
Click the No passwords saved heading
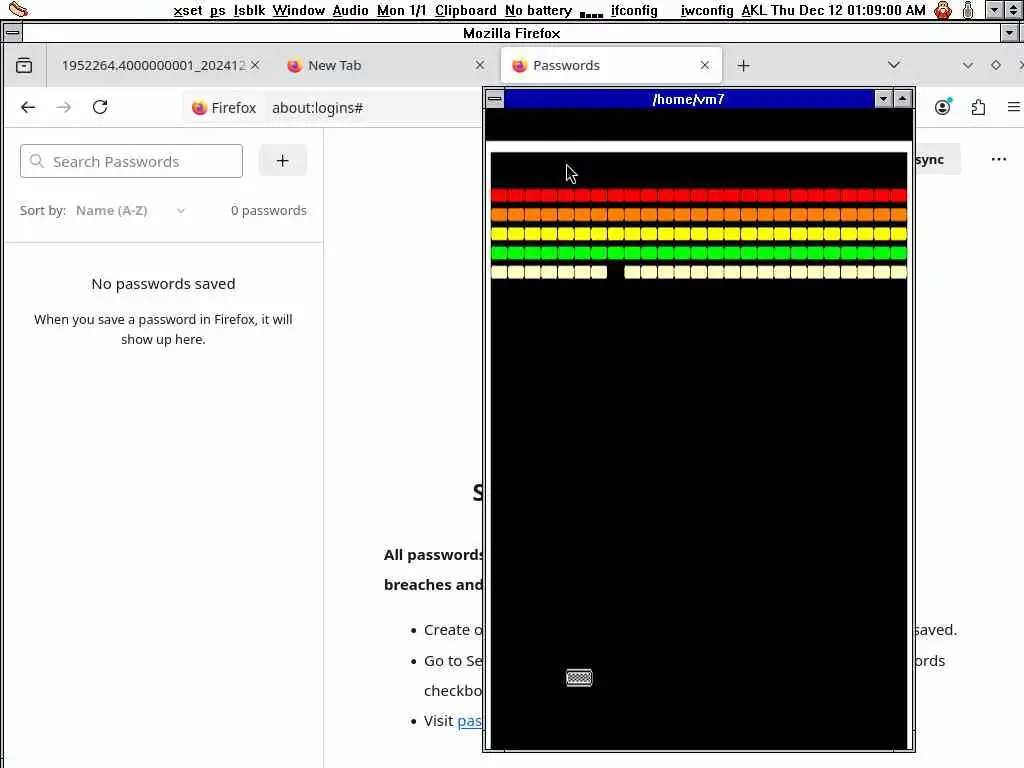[163, 284]
